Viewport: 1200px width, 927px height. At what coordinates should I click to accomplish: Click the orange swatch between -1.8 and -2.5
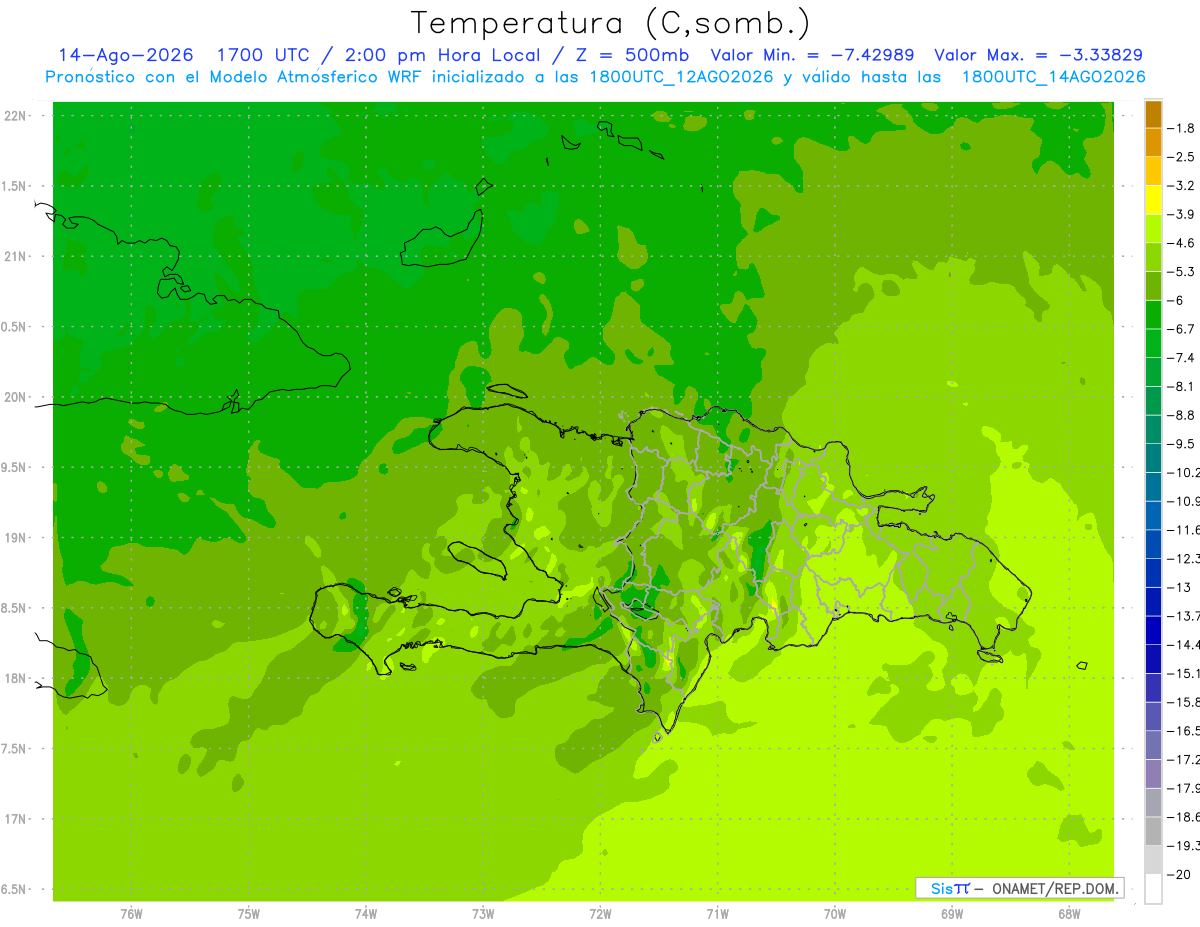pos(1153,143)
